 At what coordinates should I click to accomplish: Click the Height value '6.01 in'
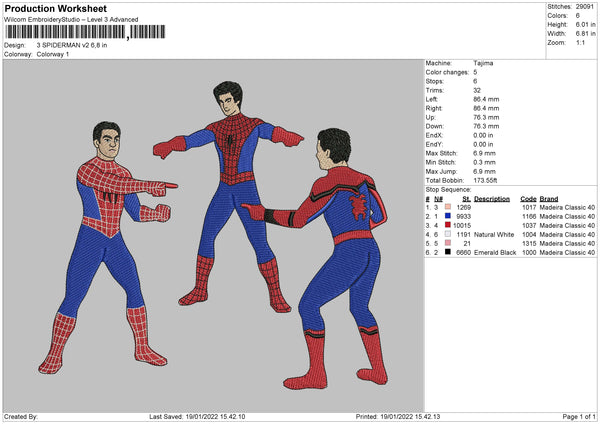(x=585, y=24)
